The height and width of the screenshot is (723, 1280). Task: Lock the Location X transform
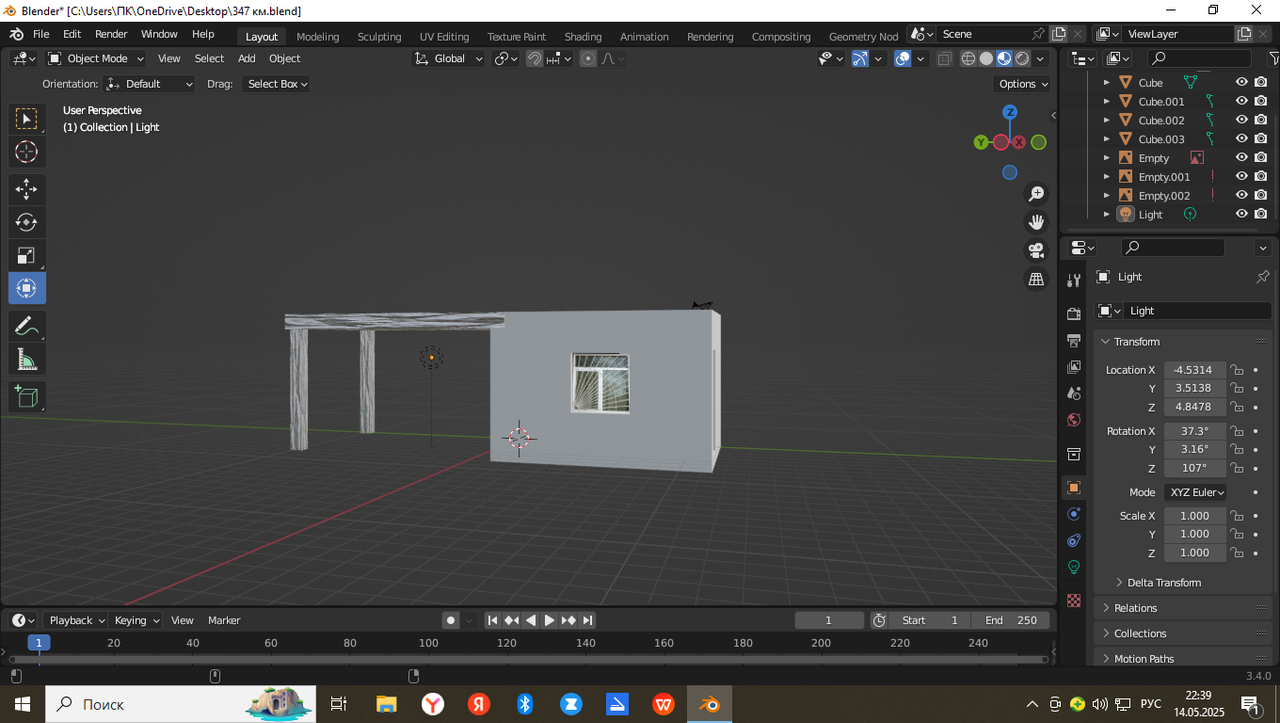pyautogui.click(x=1237, y=370)
